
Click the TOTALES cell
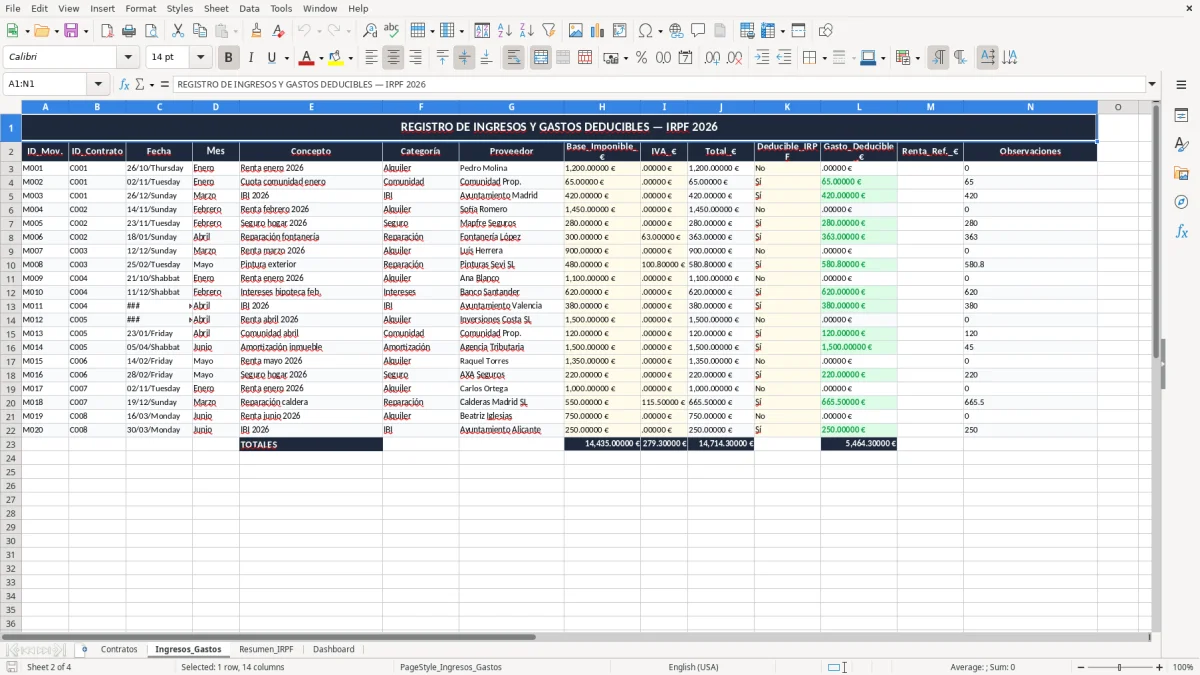coord(311,444)
